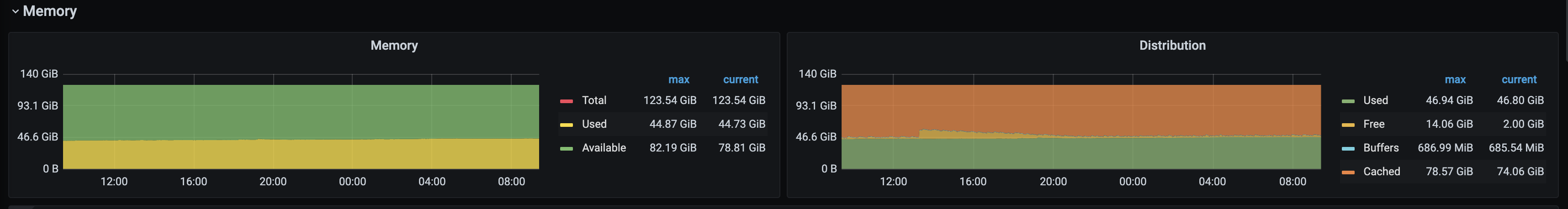This screenshot has width=1568, height=209.
Task: Click the Memory row title text
Action: pos(50,11)
